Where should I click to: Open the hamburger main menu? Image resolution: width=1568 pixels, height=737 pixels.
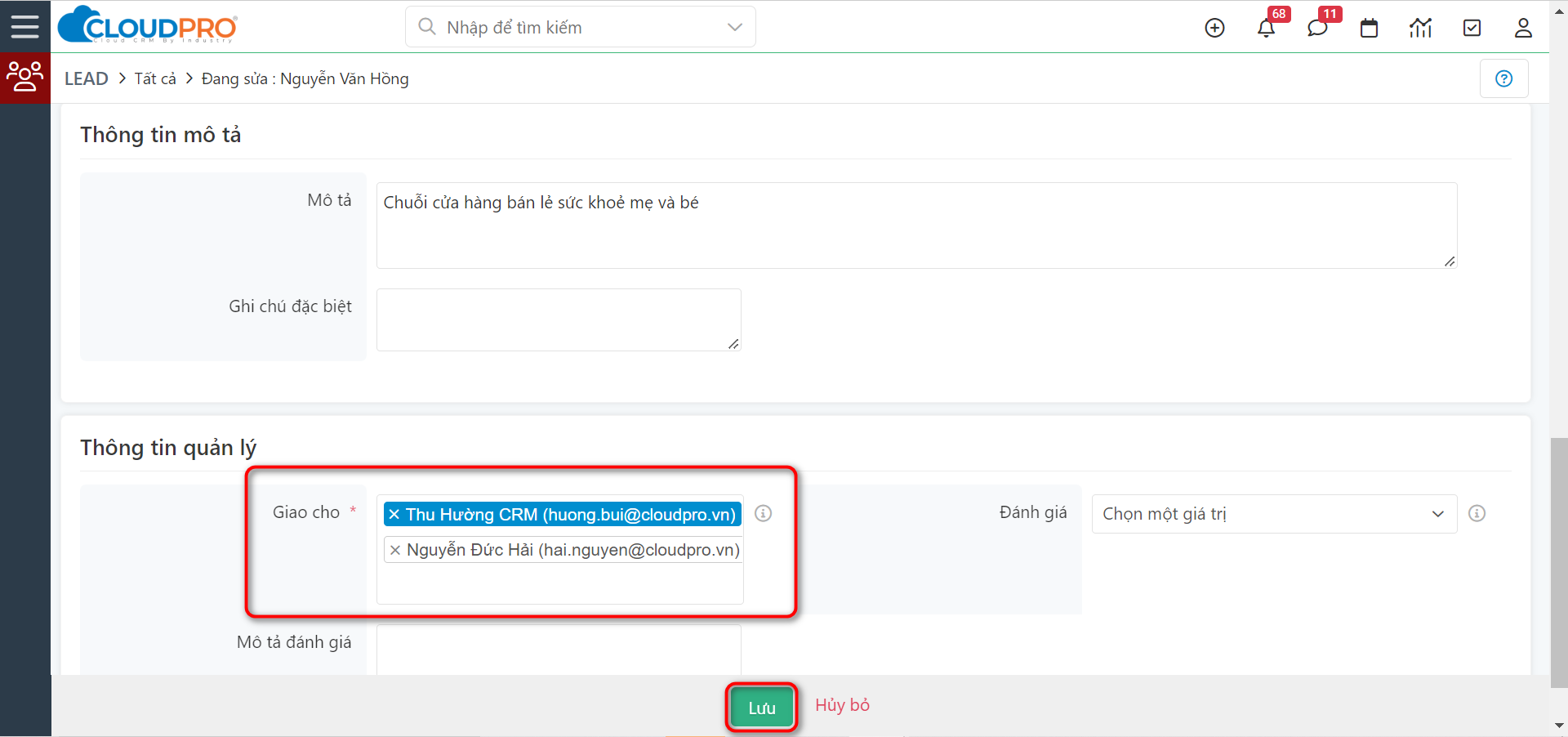[24, 26]
